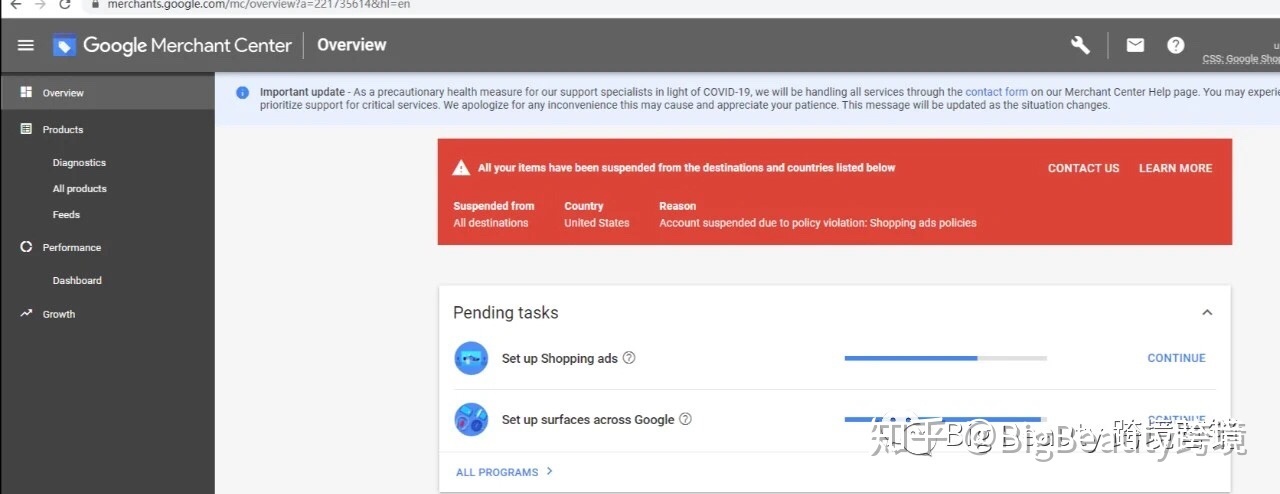Click the ALL PROGRAMS link
The image size is (1280, 494).
pos(497,472)
